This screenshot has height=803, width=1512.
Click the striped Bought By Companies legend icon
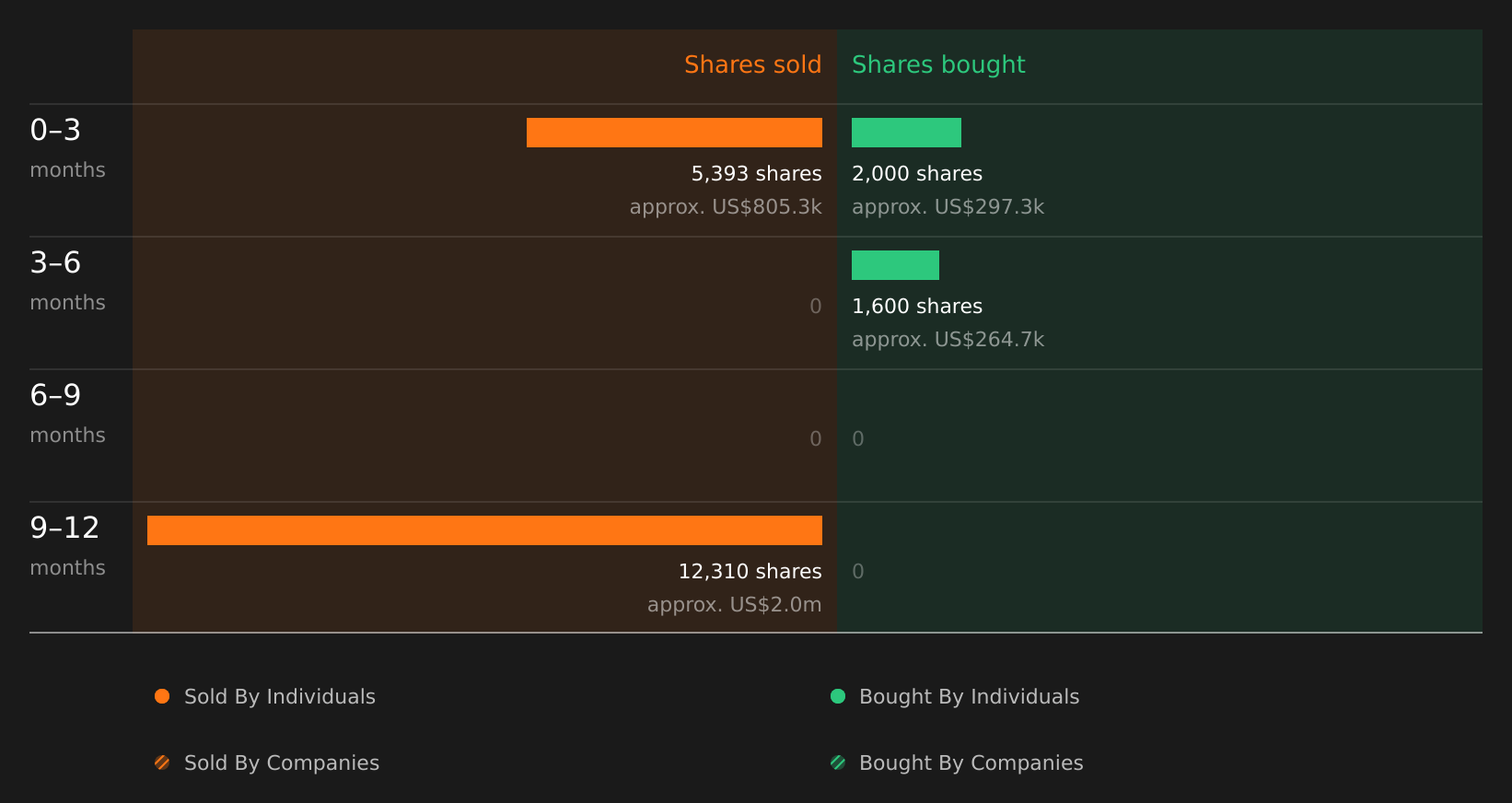click(x=838, y=762)
